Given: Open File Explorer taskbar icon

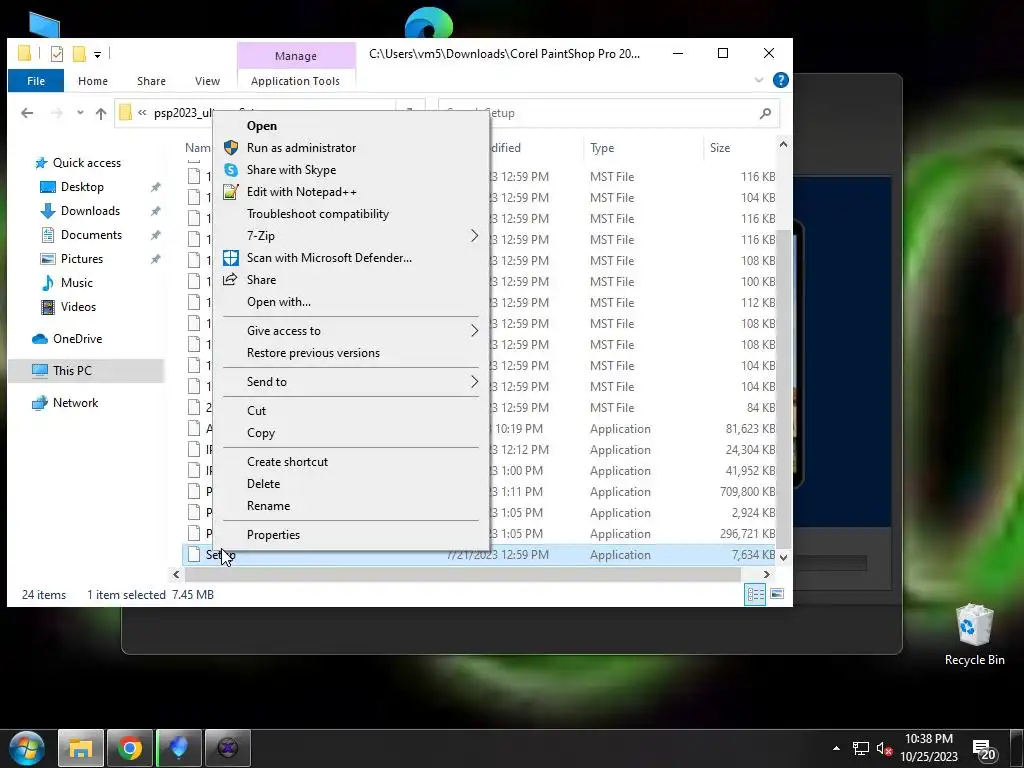Looking at the screenshot, I should 81,748.
